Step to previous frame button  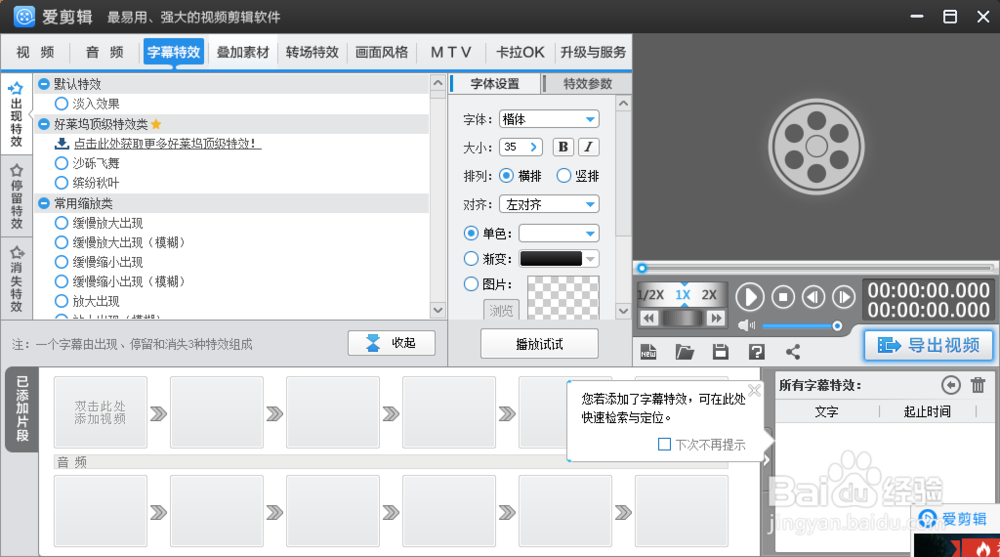(x=813, y=297)
